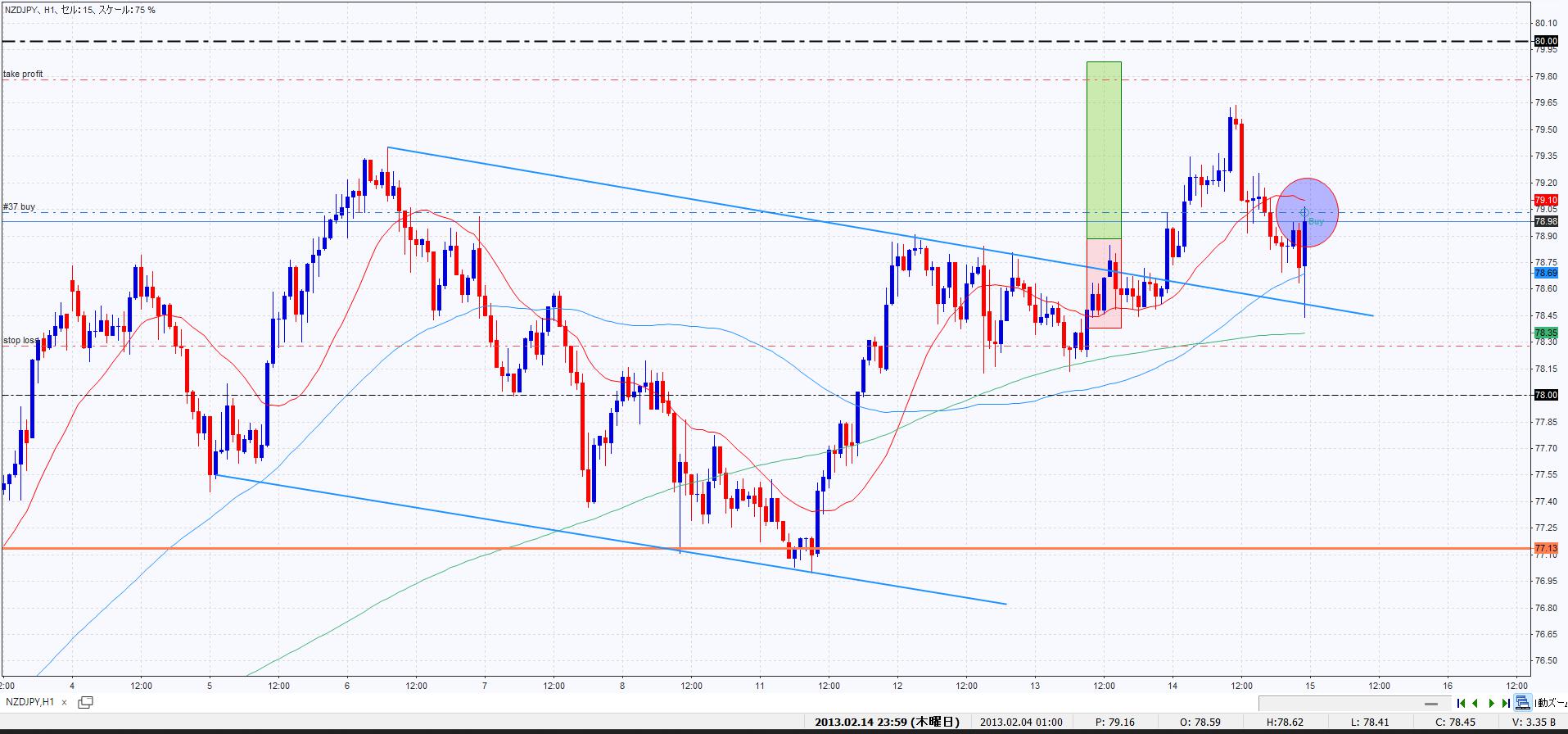The height and width of the screenshot is (734, 1568).
Task: Jump to the last bar of the chart
Action: [x=1506, y=703]
